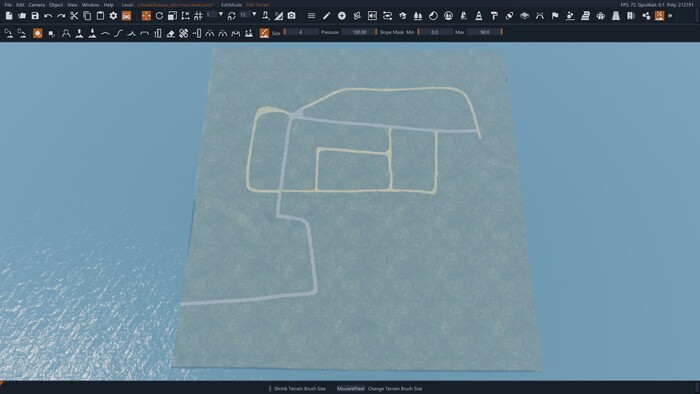Click the flag icon in the toolbar
Image resolution: width=700 pixels, height=394 pixels.
(555, 16)
